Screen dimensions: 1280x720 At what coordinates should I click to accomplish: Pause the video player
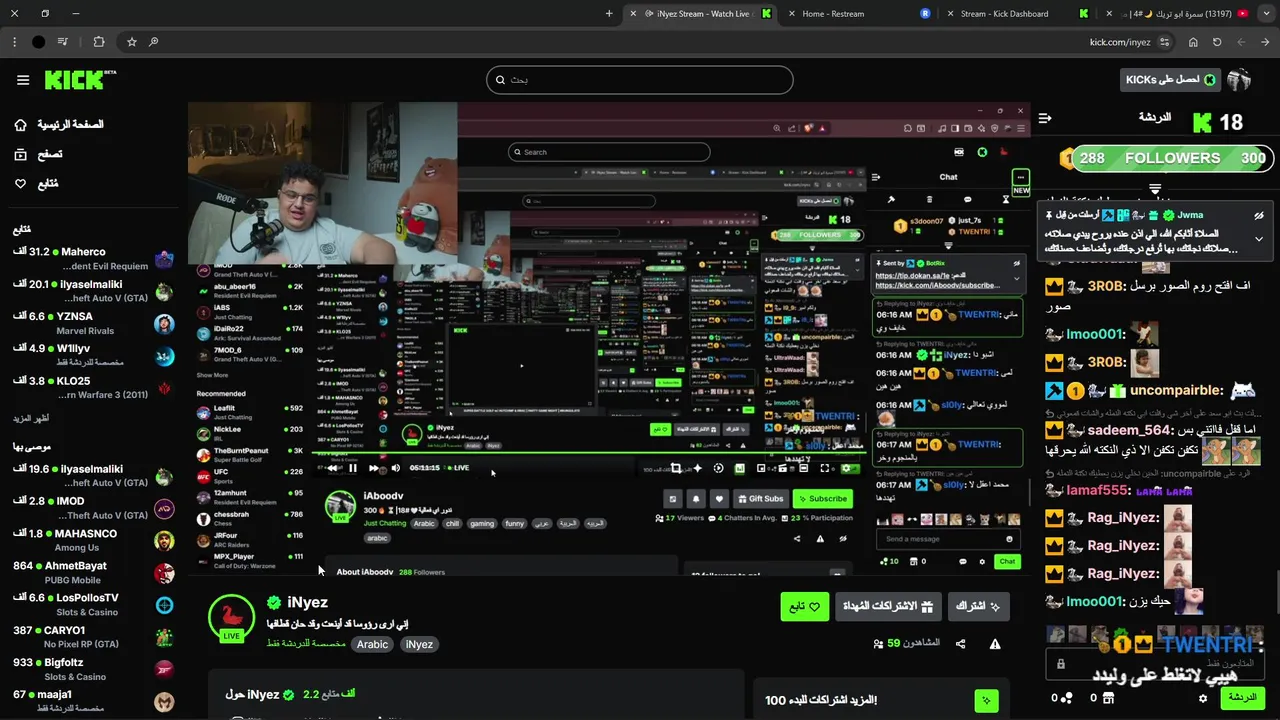pos(353,468)
